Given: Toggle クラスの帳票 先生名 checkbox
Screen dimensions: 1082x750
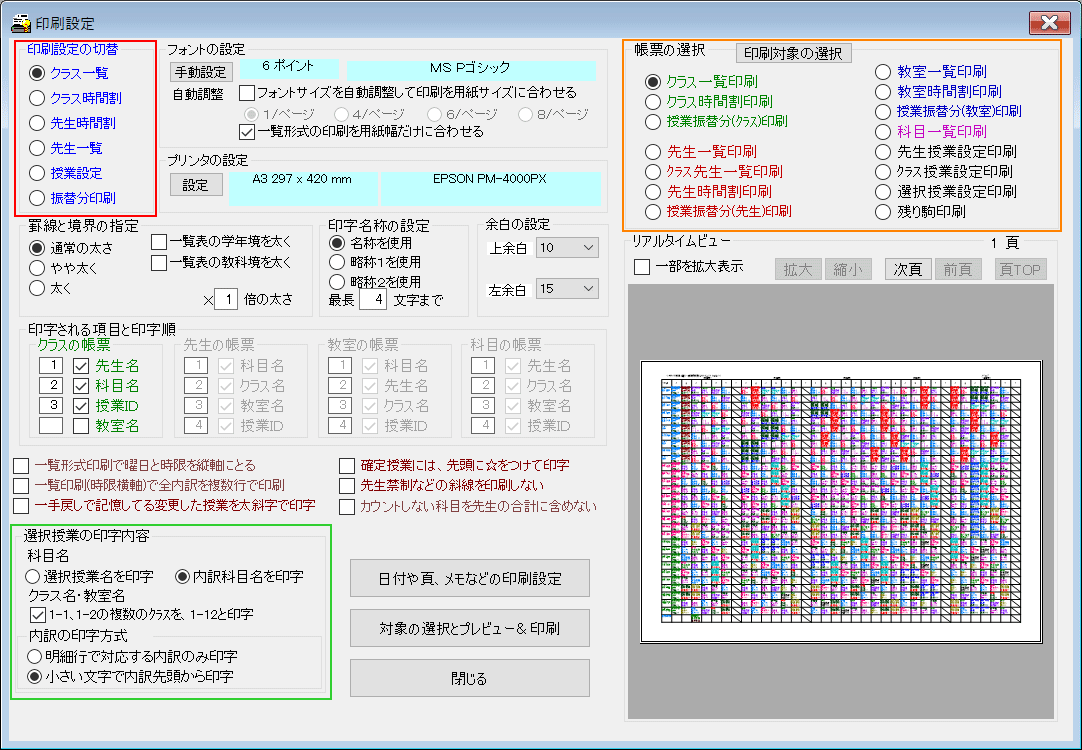Looking at the screenshot, I should [x=81, y=366].
